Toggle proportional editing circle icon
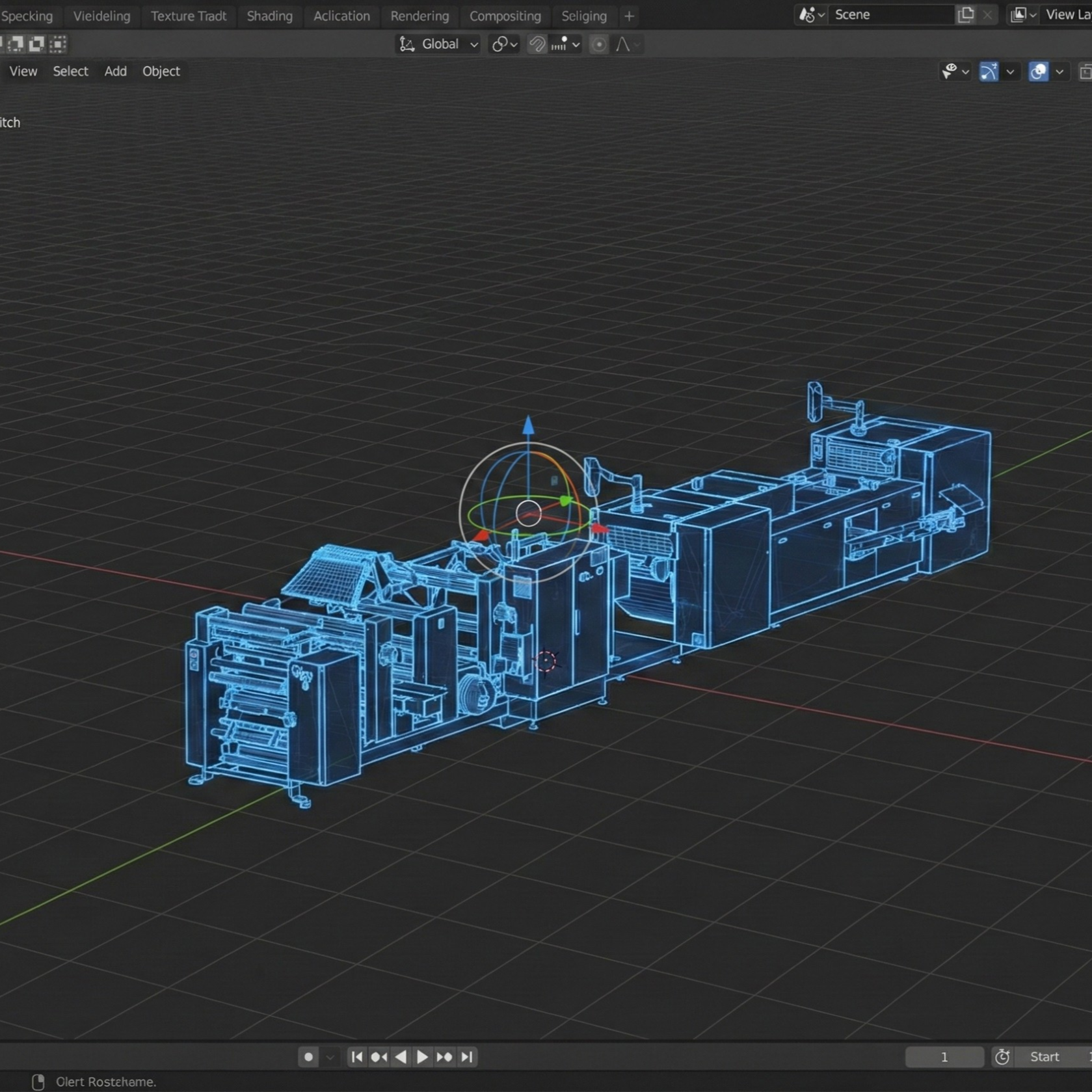The height and width of the screenshot is (1092, 1092). point(598,44)
